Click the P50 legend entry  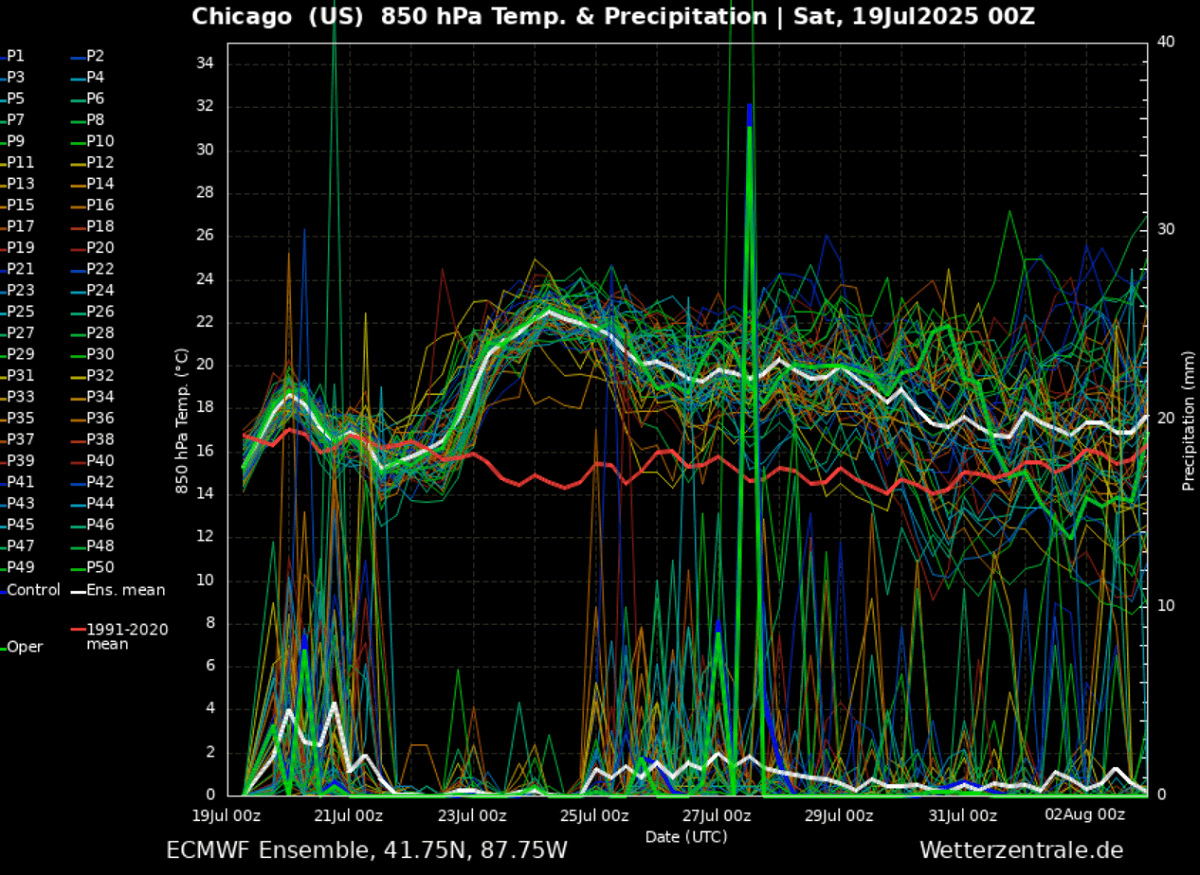[100, 567]
